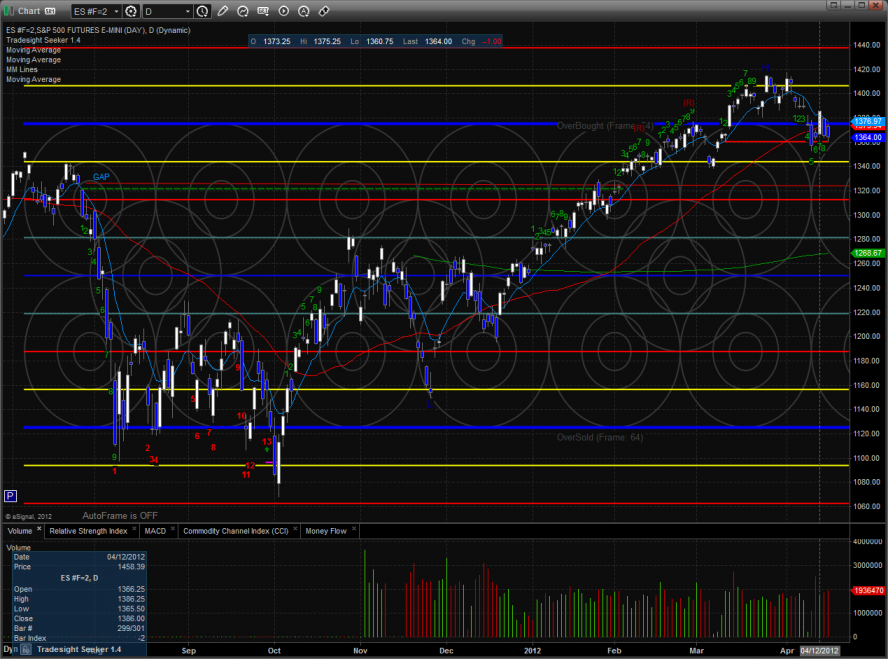
Task: Click the time template clock icon
Action: coord(203,11)
